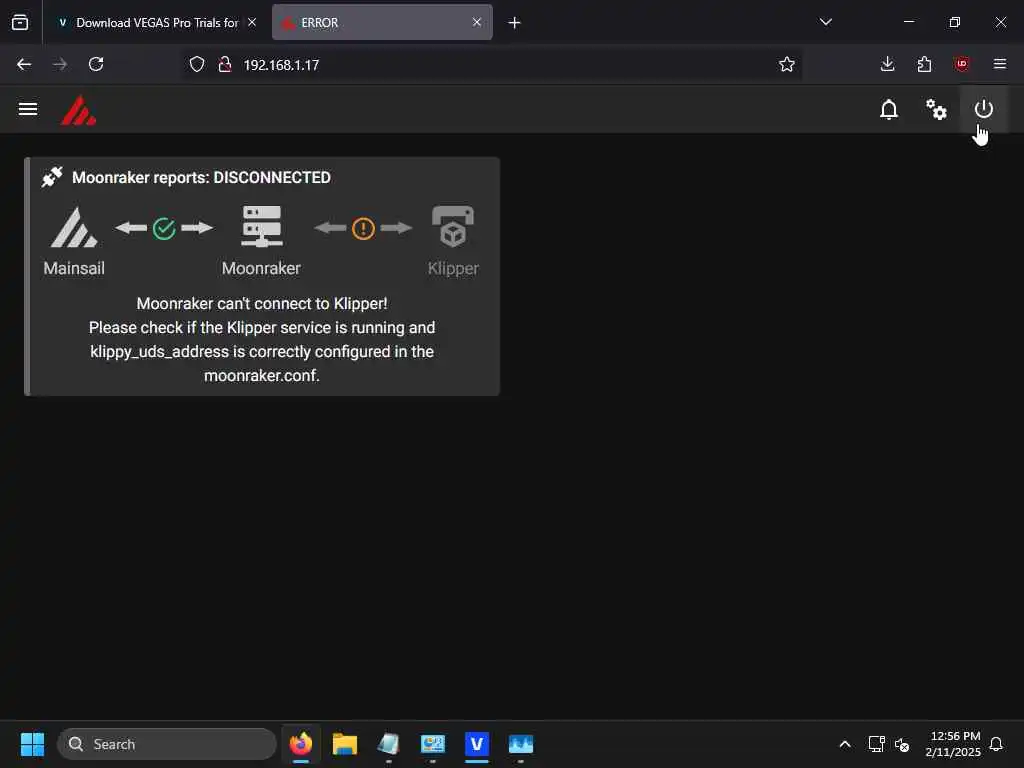
Task: Switch to Download VEGAS Pro Trials tab
Action: pyautogui.click(x=157, y=23)
